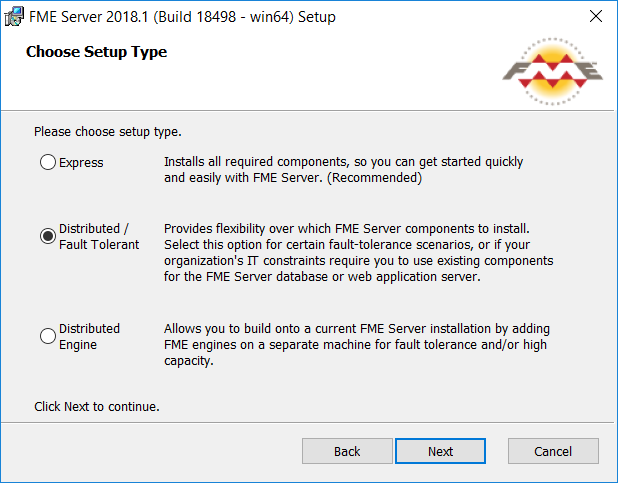The height and width of the screenshot is (483, 618).
Task: Cancel the FME Server installation
Action: coord(553,451)
